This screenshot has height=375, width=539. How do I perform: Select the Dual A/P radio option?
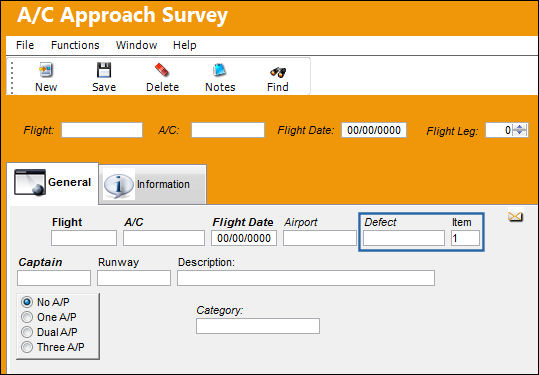point(27,332)
